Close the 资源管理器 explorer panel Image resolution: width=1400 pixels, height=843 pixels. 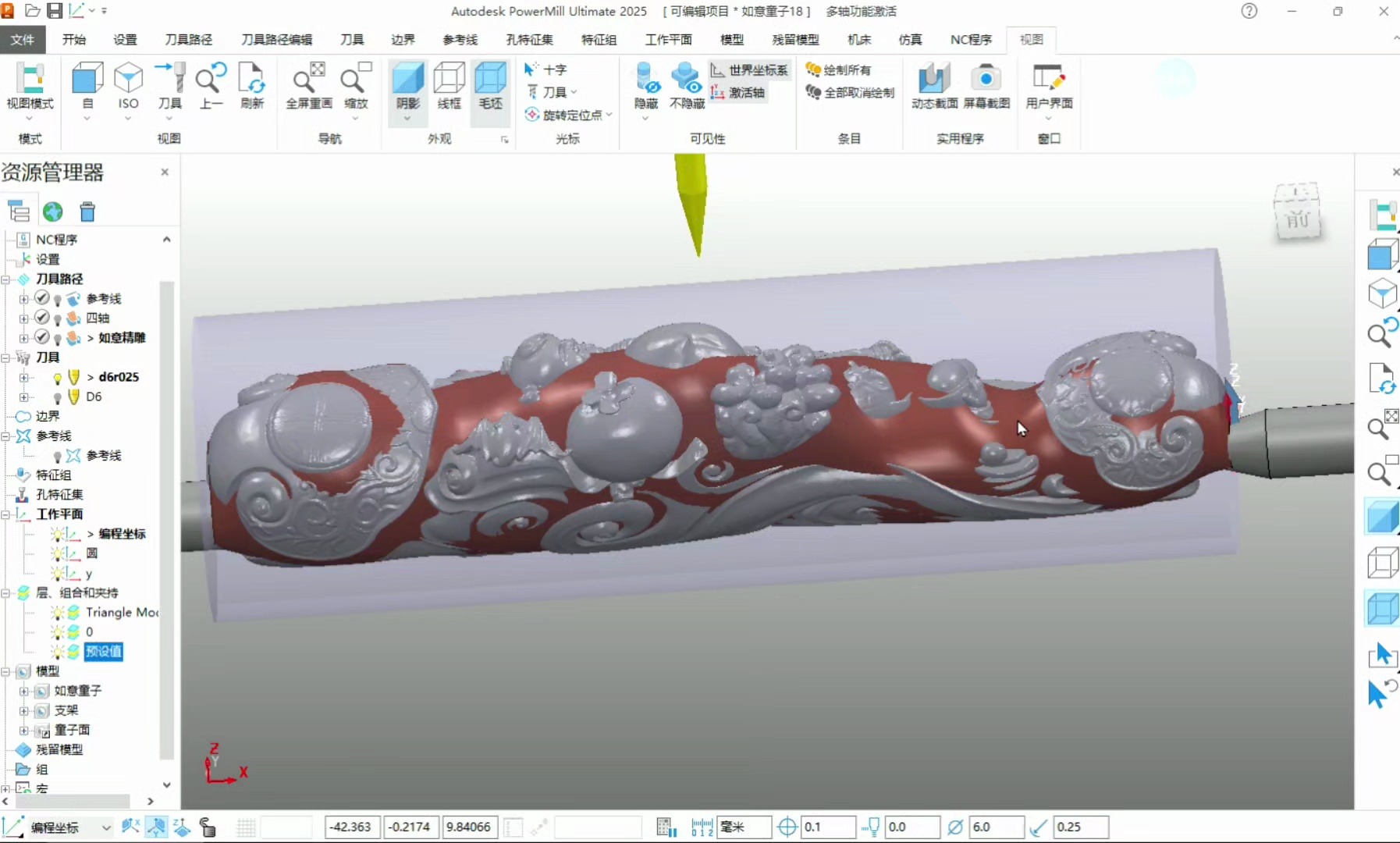tap(165, 172)
